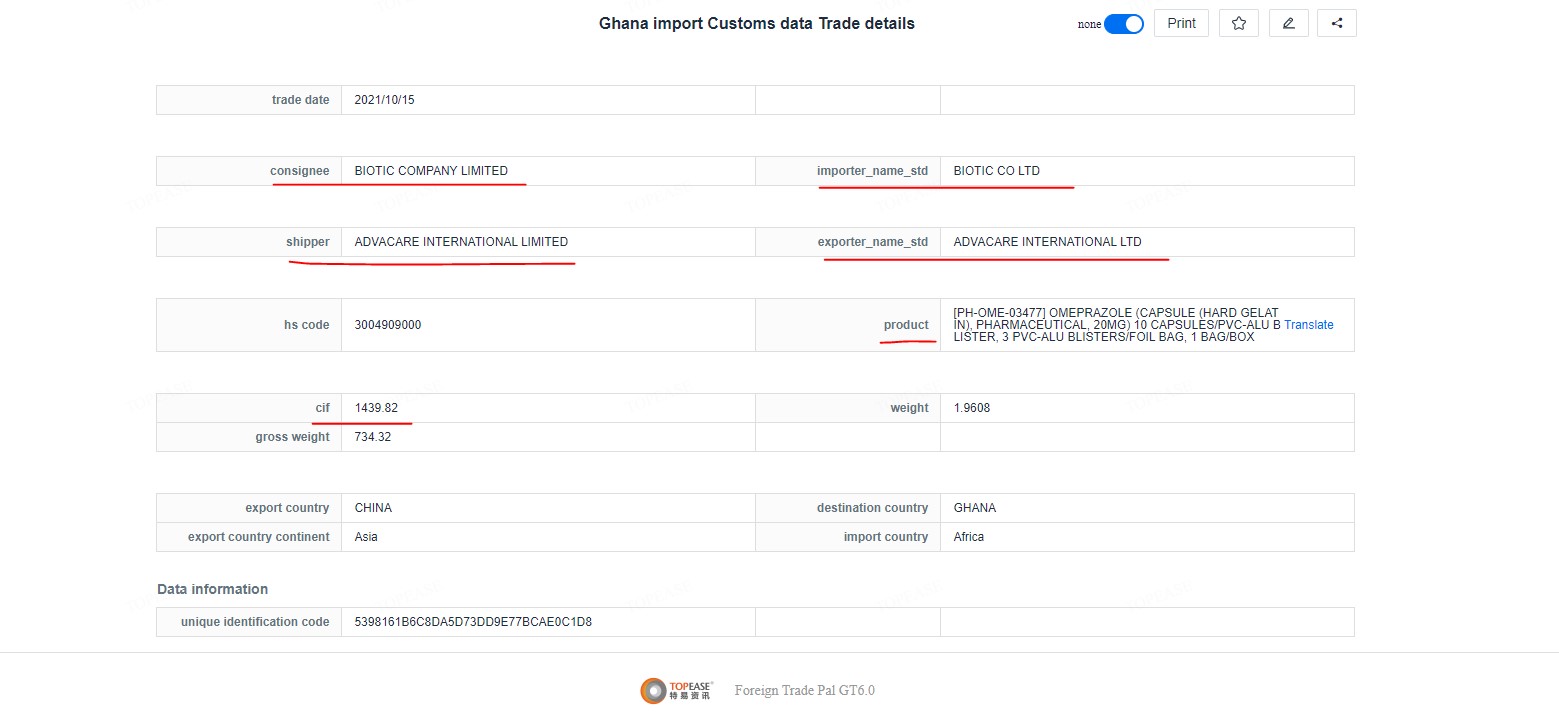Click the cif value 1439.82
This screenshot has height=719, width=1559.
376,408
